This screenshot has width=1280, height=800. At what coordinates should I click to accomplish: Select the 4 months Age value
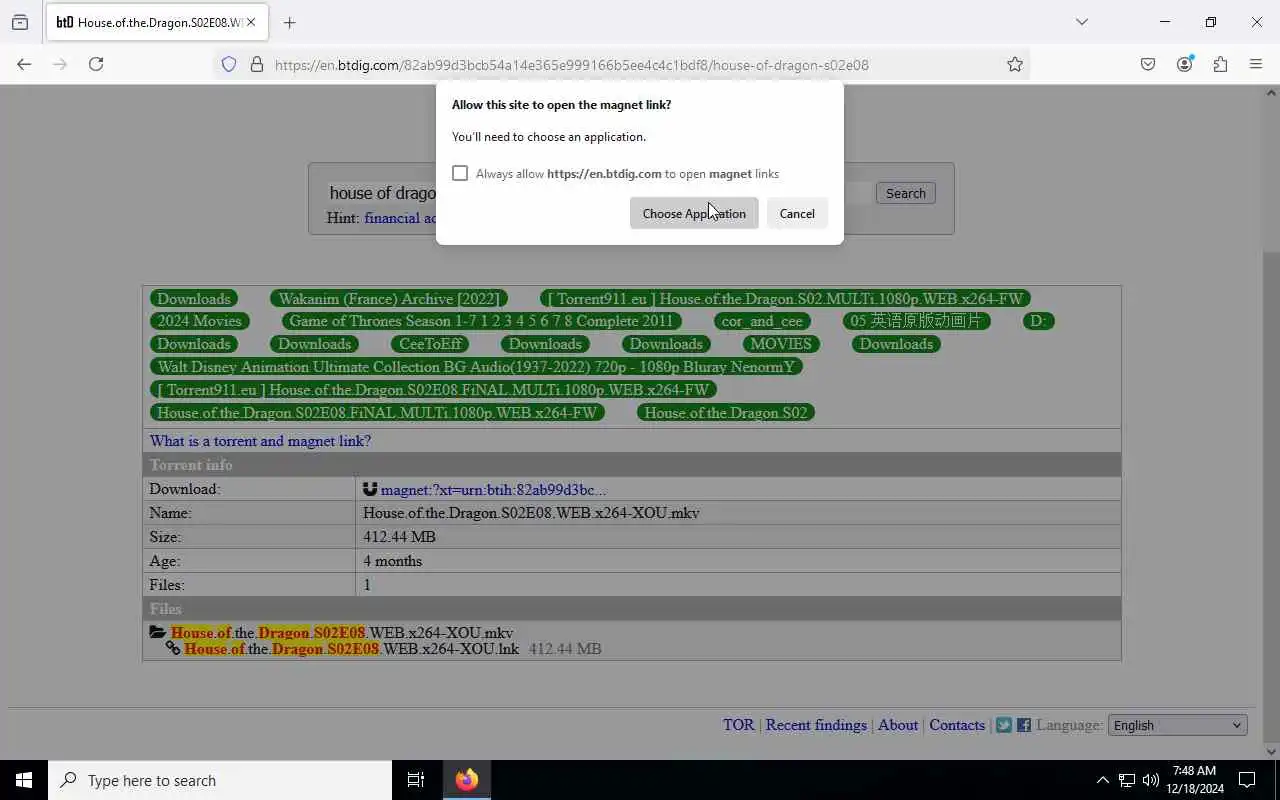[392, 561]
